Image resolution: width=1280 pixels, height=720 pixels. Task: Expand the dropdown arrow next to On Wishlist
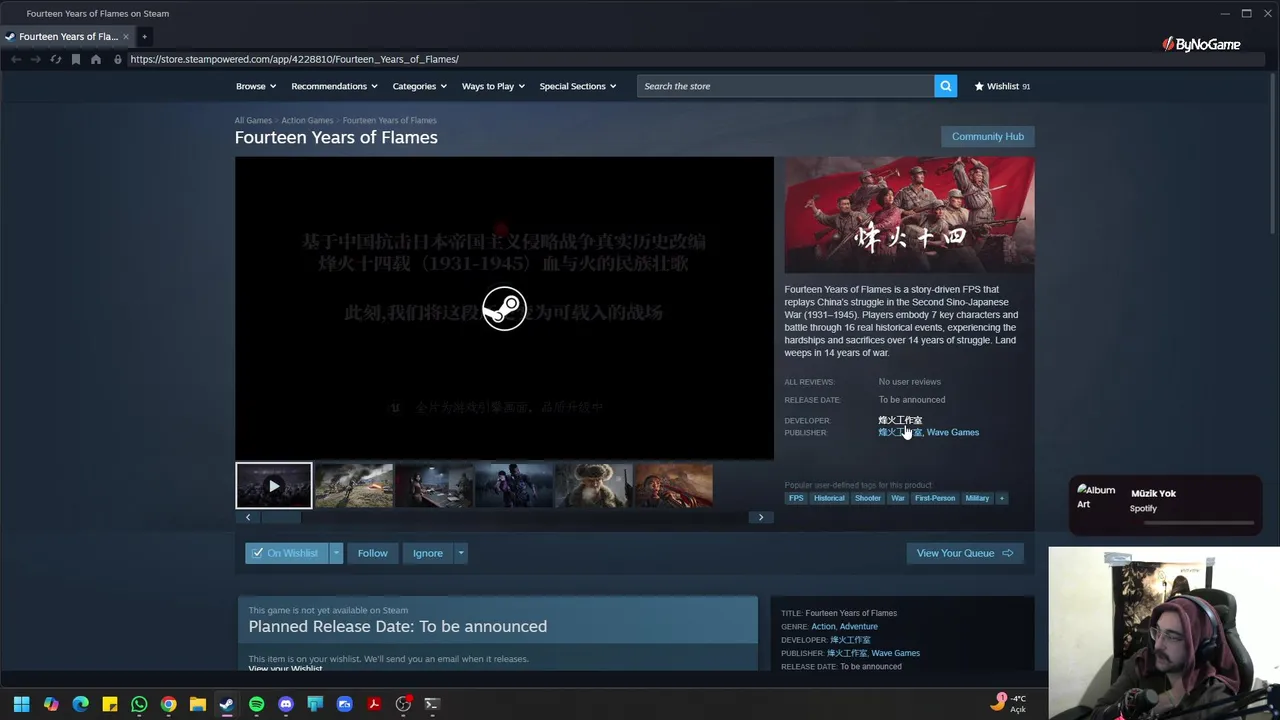click(336, 553)
